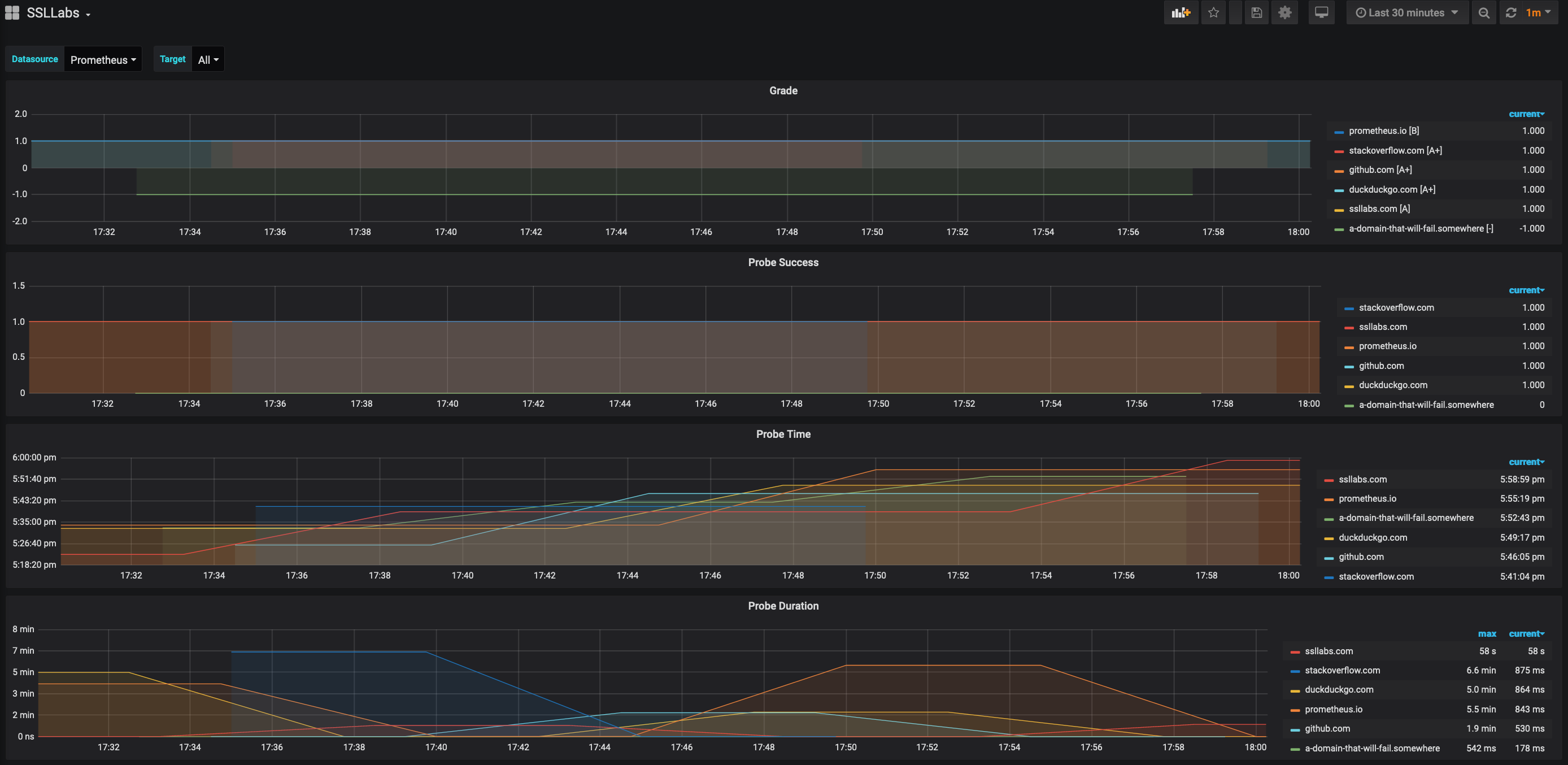Click the Add panel icon
Image resolution: width=1568 pixels, height=765 pixels.
[x=1181, y=13]
